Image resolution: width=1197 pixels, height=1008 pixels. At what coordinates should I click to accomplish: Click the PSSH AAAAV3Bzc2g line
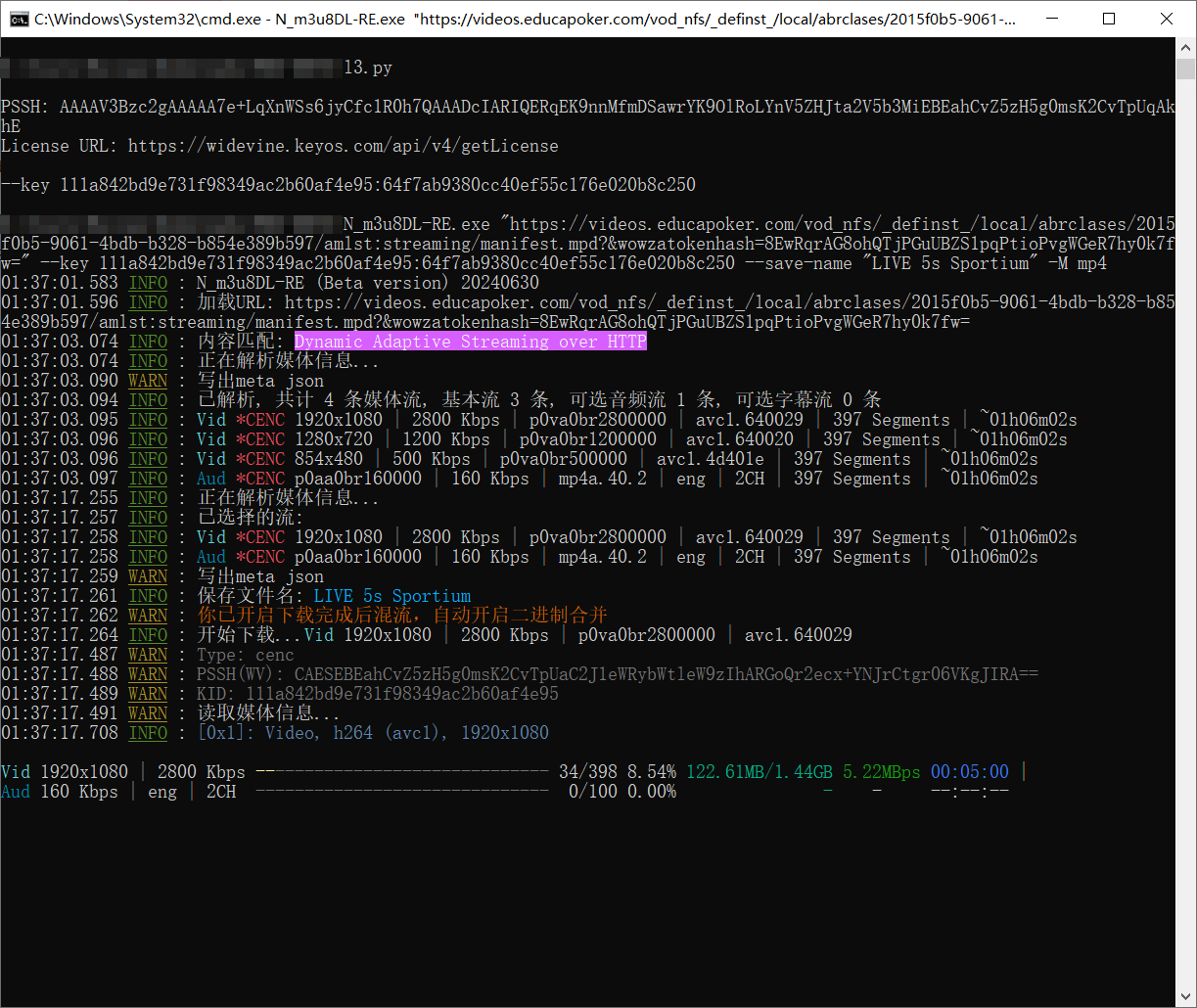(x=587, y=116)
